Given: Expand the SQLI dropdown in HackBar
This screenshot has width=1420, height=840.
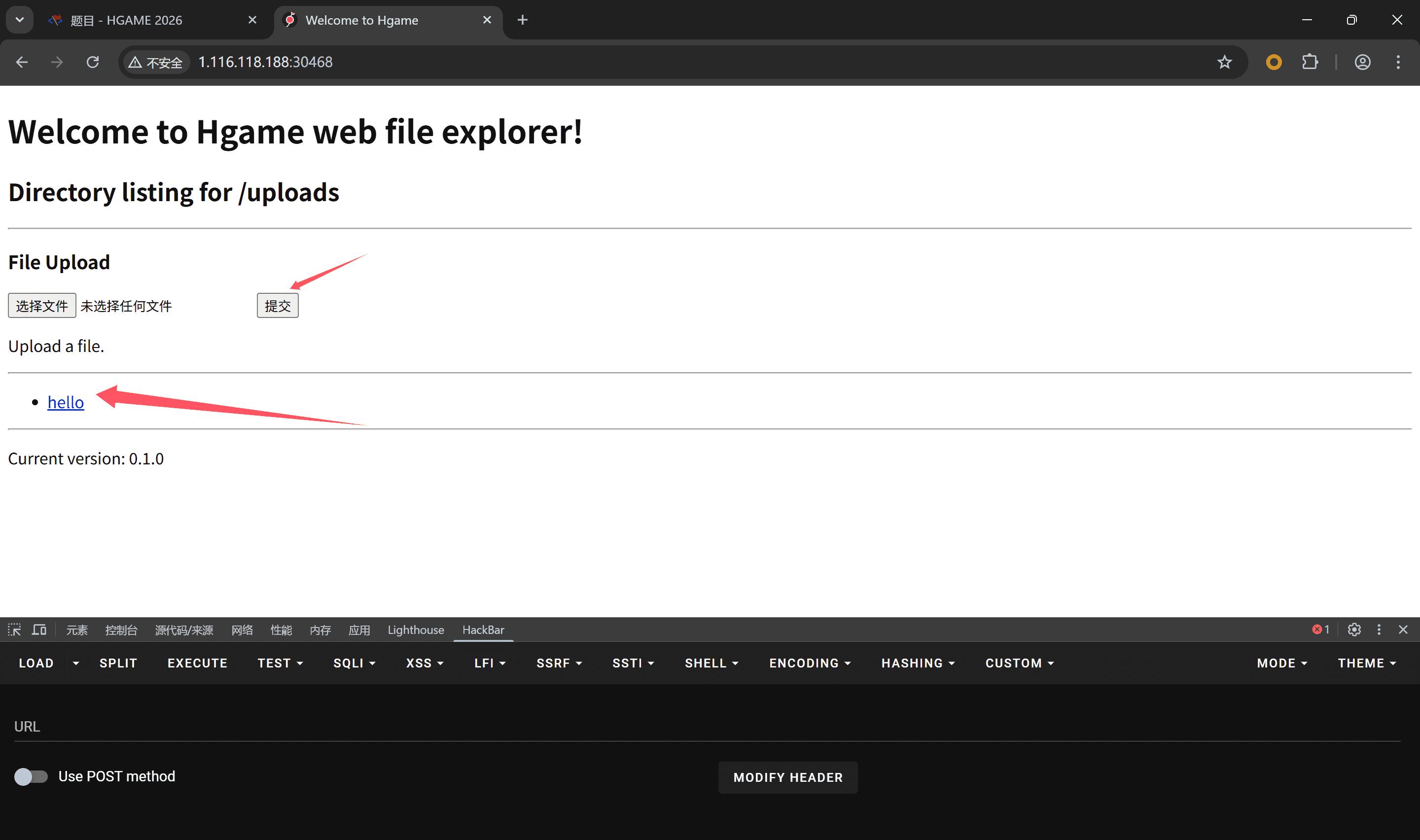Looking at the screenshot, I should [355, 663].
